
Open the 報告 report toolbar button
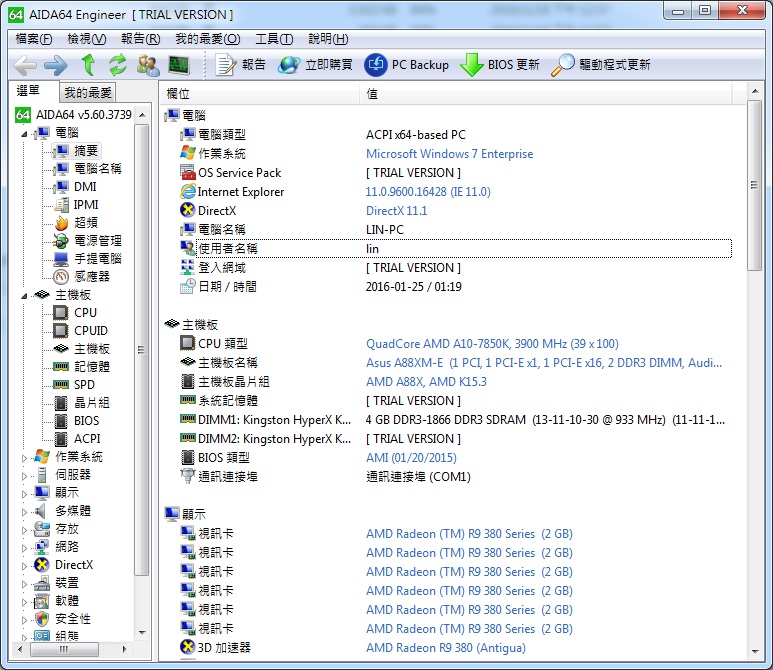tap(241, 65)
